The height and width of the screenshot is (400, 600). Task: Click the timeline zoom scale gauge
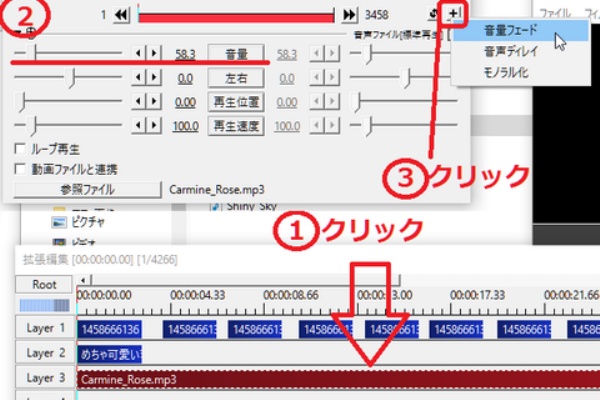[44, 305]
